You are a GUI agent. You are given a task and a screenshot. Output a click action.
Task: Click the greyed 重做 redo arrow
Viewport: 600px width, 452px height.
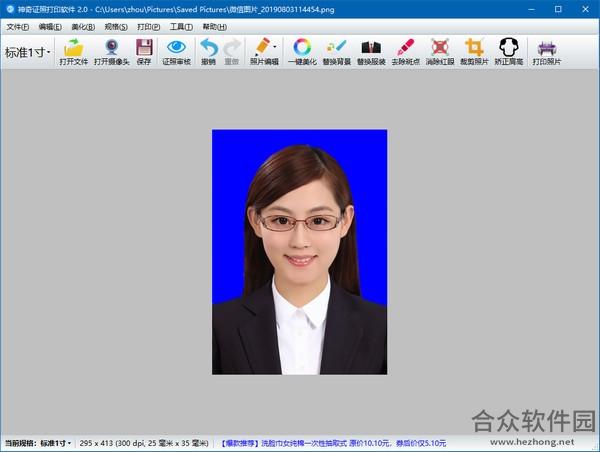point(232,52)
